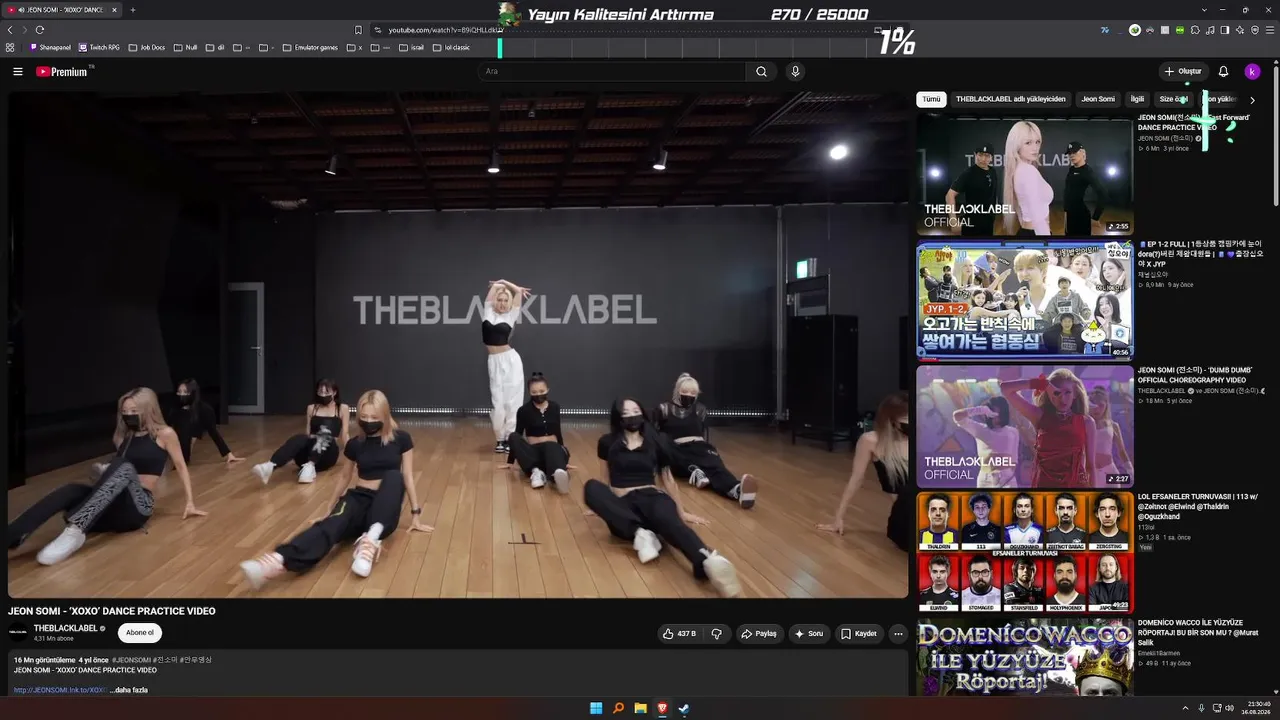Open the browser tab search dropdown

pos(1203,10)
